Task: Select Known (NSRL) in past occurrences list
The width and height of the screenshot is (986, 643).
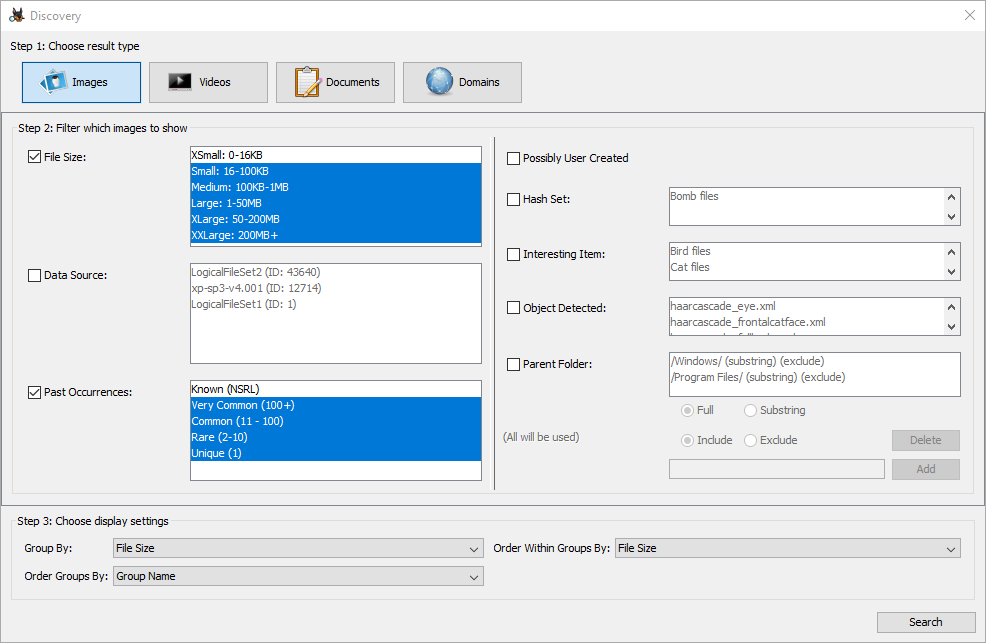Action: pos(335,389)
